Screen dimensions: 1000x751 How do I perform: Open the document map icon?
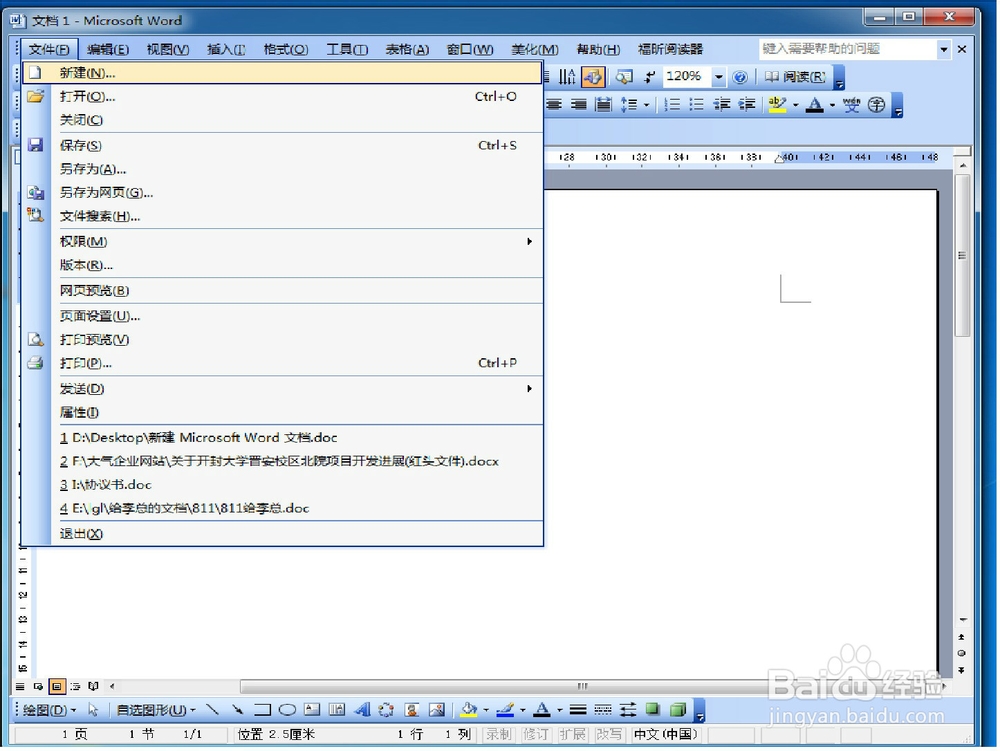(x=624, y=77)
